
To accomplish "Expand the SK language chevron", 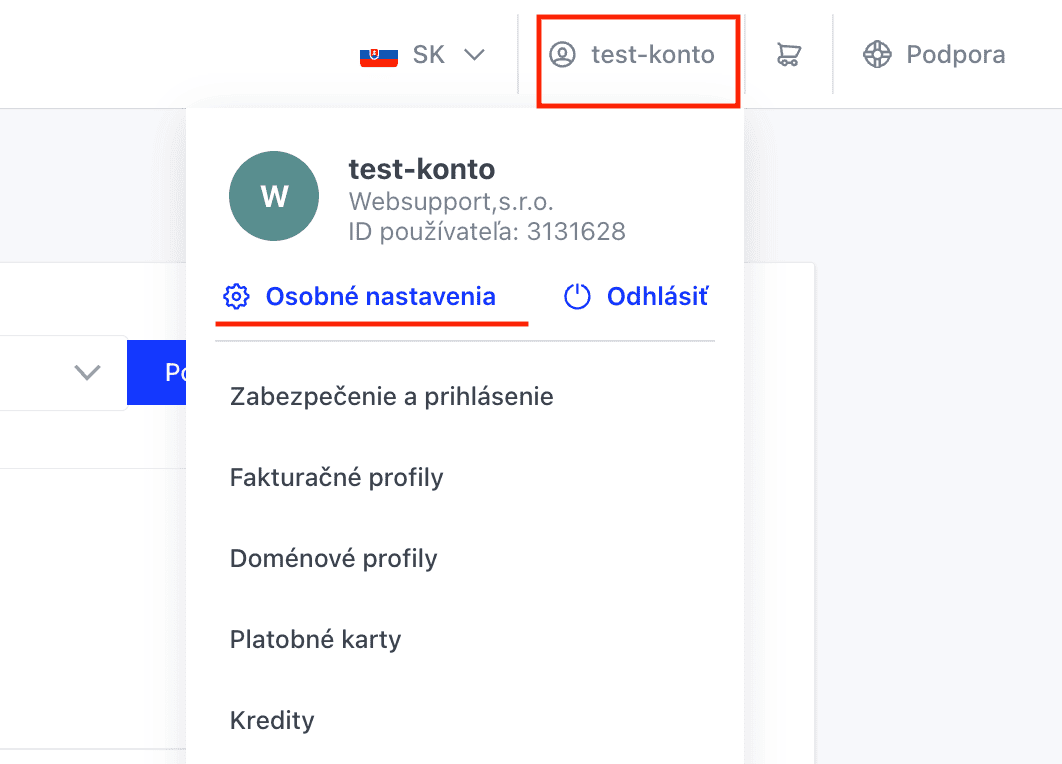I will tap(474, 54).
